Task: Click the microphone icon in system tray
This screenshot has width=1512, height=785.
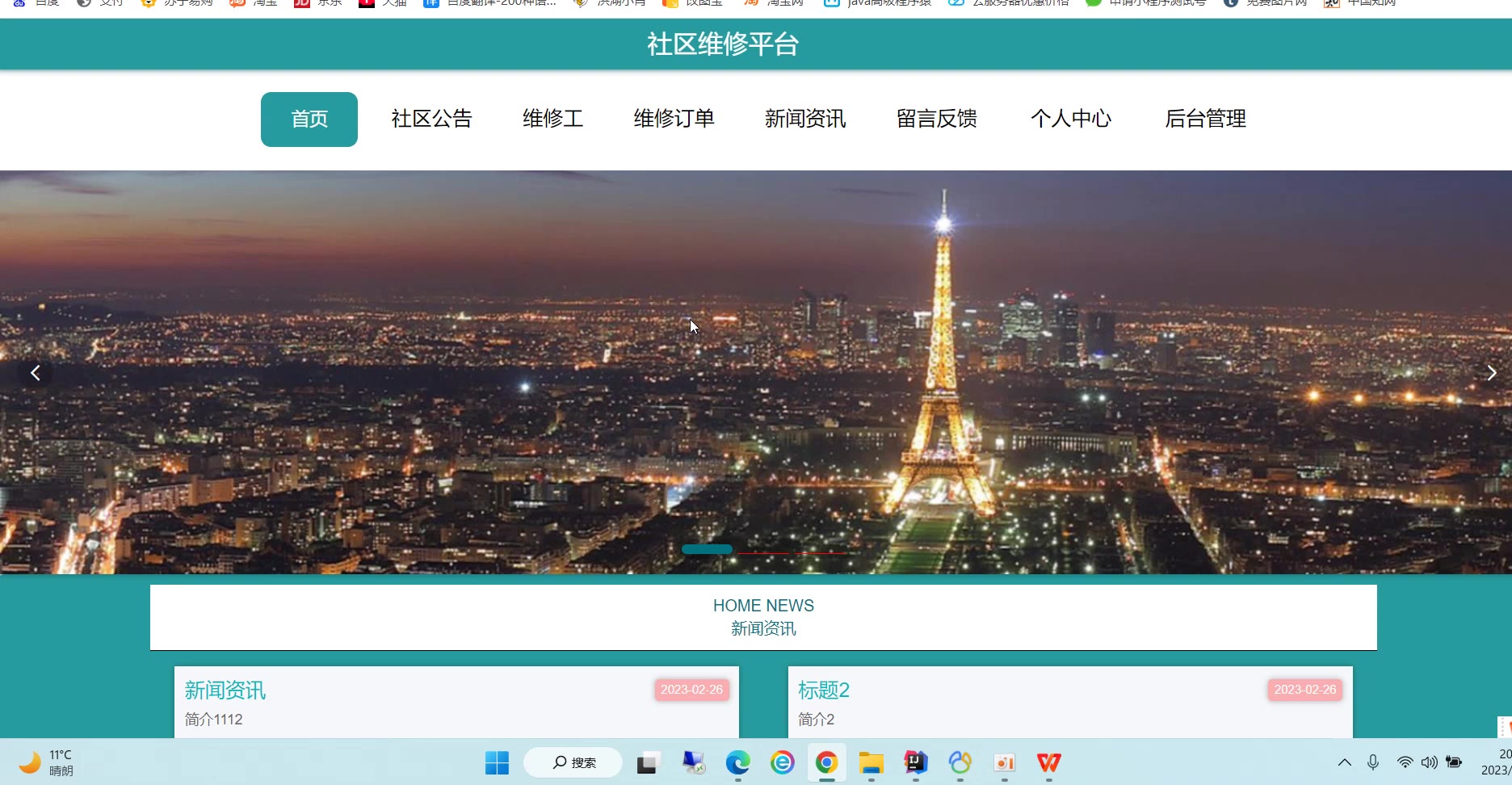Action: [1373, 762]
